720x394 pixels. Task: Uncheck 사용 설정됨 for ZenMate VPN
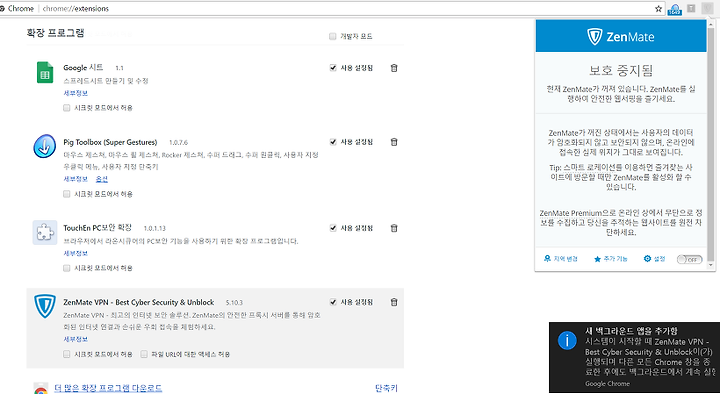click(333, 302)
